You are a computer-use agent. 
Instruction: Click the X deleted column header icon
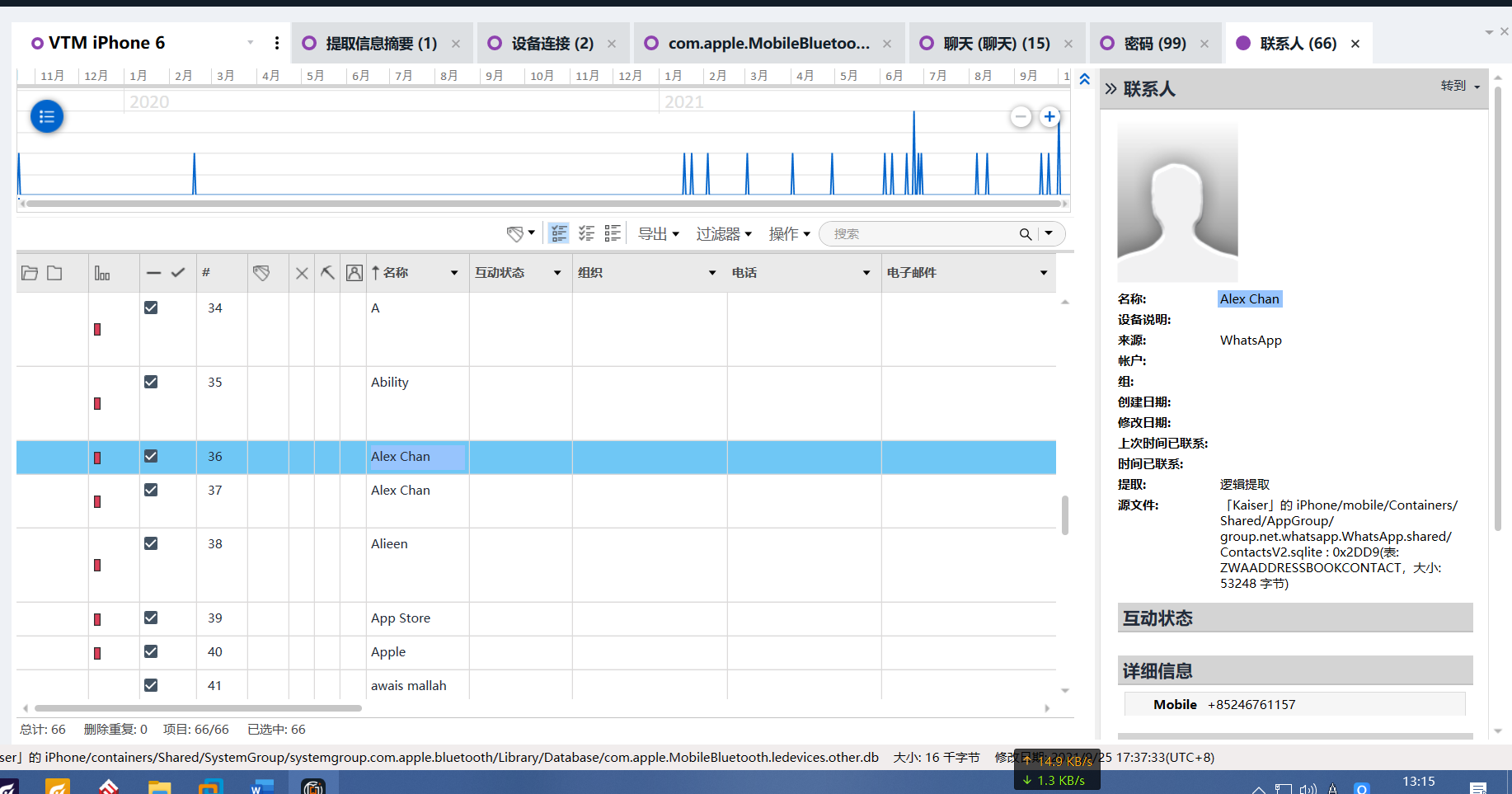(x=302, y=273)
